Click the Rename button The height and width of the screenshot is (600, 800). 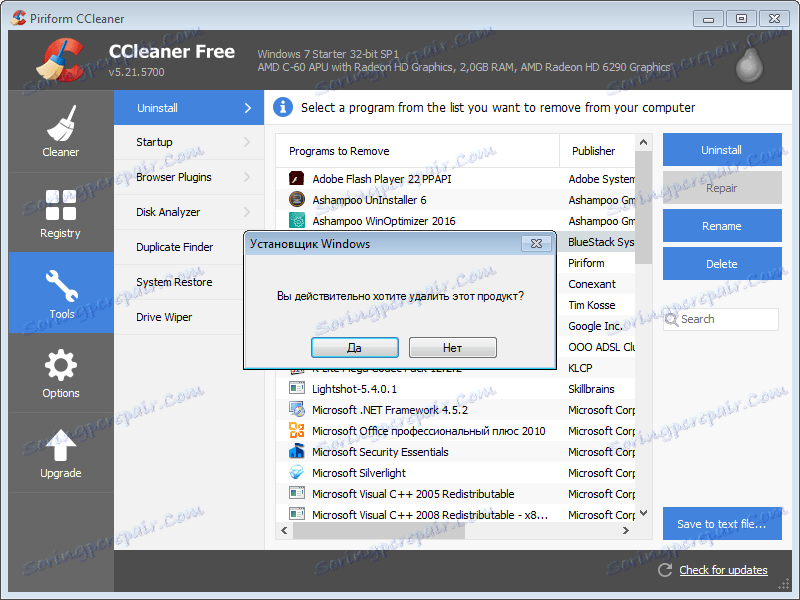tap(722, 226)
